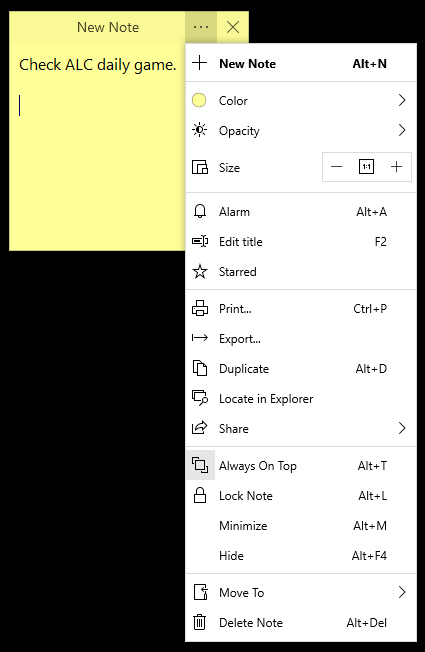Click the Alarm bell icon
Screen dimensions: 425x652
coord(200,212)
